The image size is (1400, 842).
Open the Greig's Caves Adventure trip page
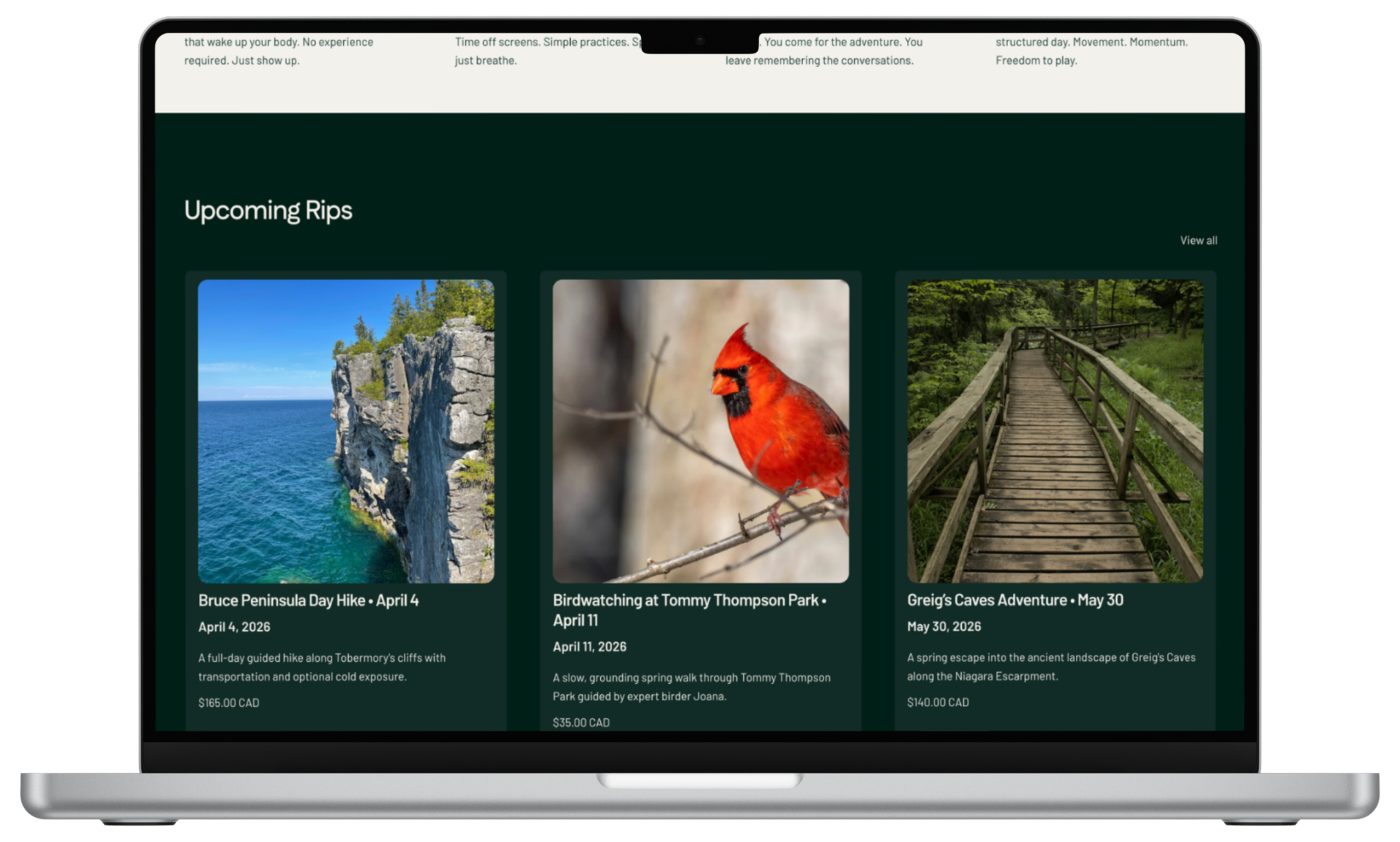point(1015,600)
